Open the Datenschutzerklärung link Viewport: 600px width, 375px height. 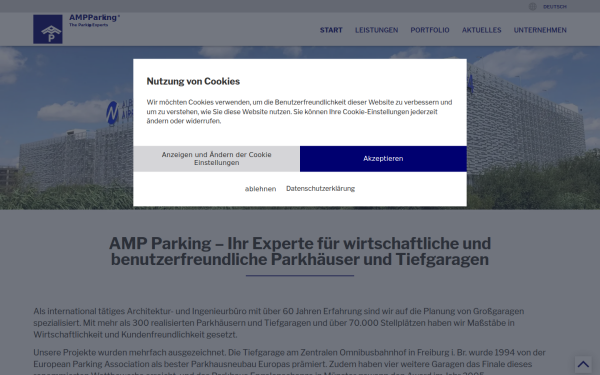[x=320, y=188]
